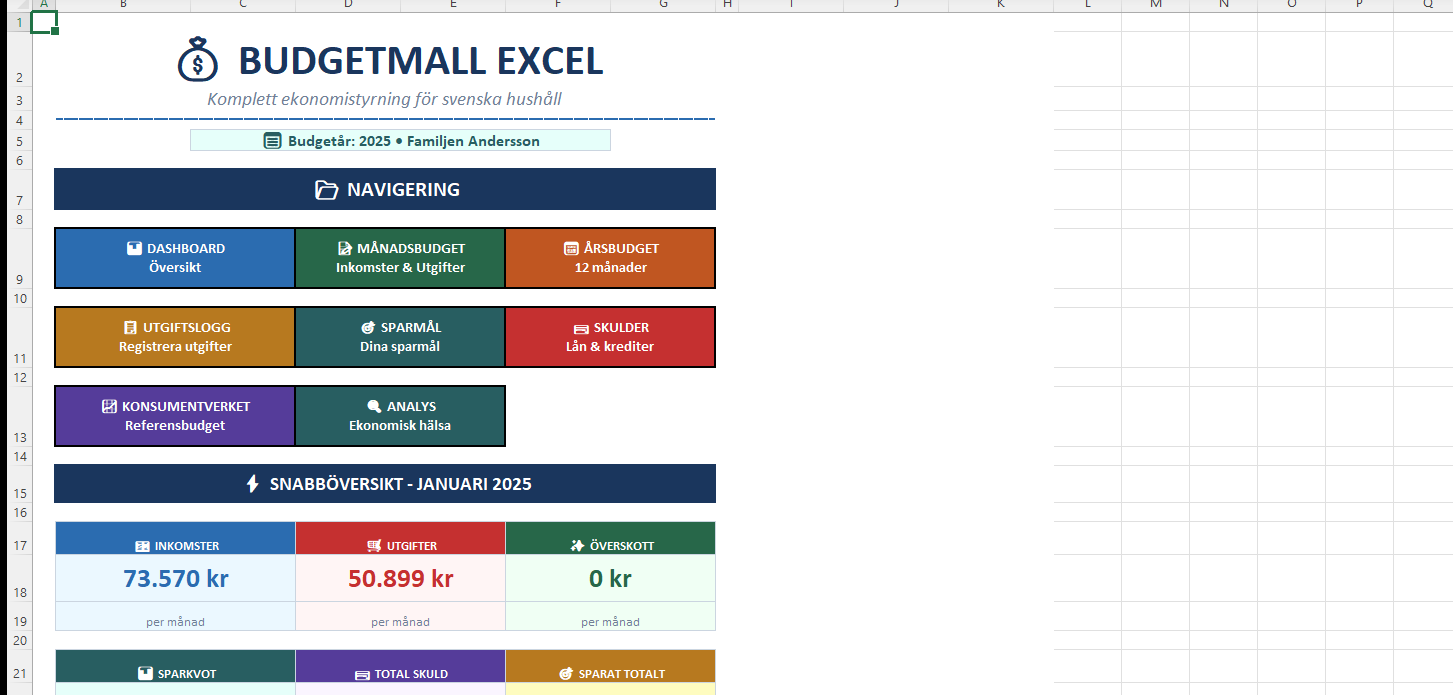Image resolution: width=1453 pixels, height=695 pixels.
Task: Select the 'SNABBÖVERSIKT - JANUARI 2025' header
Action: click(x=385, y=484)
